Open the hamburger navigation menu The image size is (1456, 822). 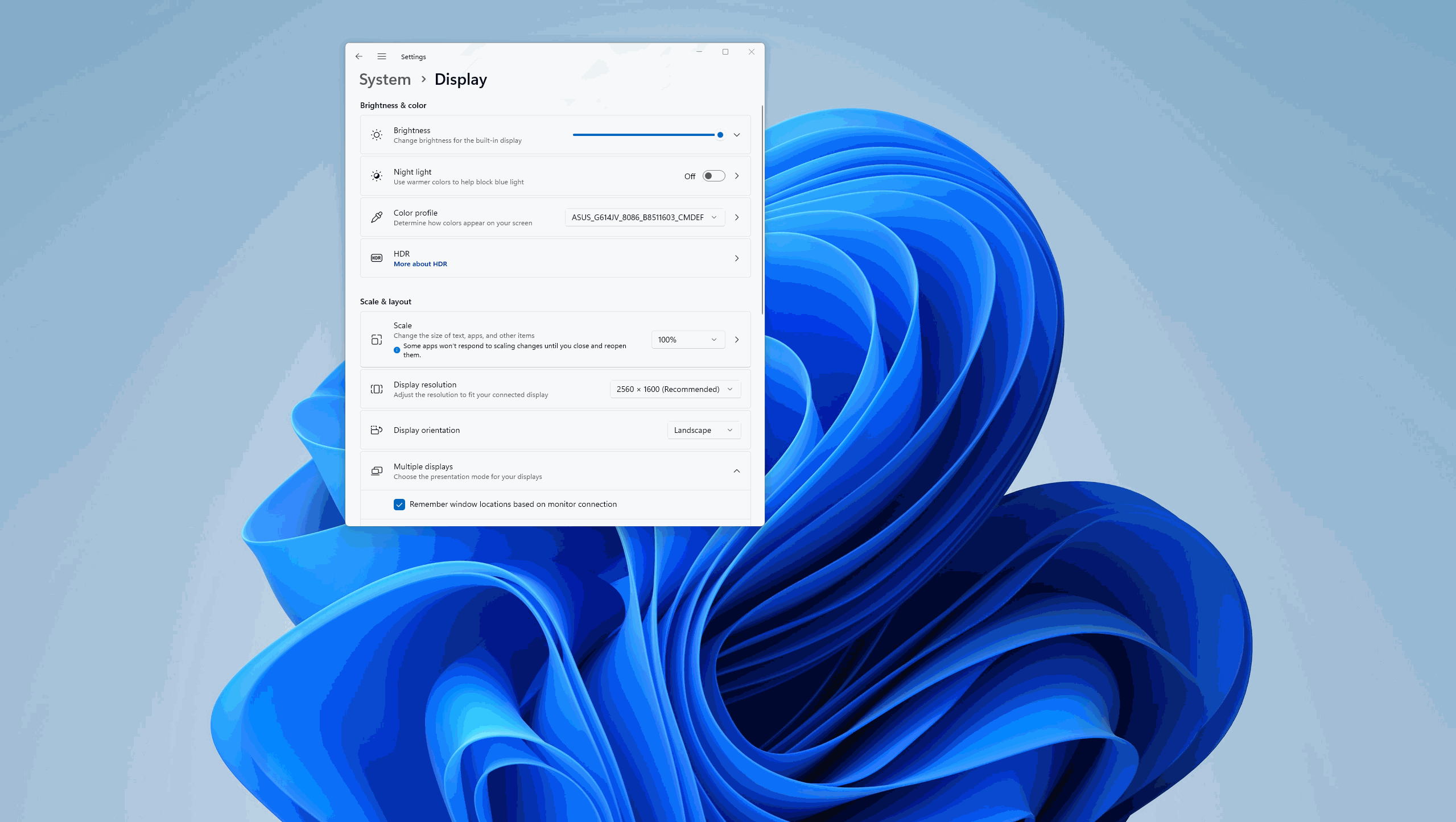(382, 56)
